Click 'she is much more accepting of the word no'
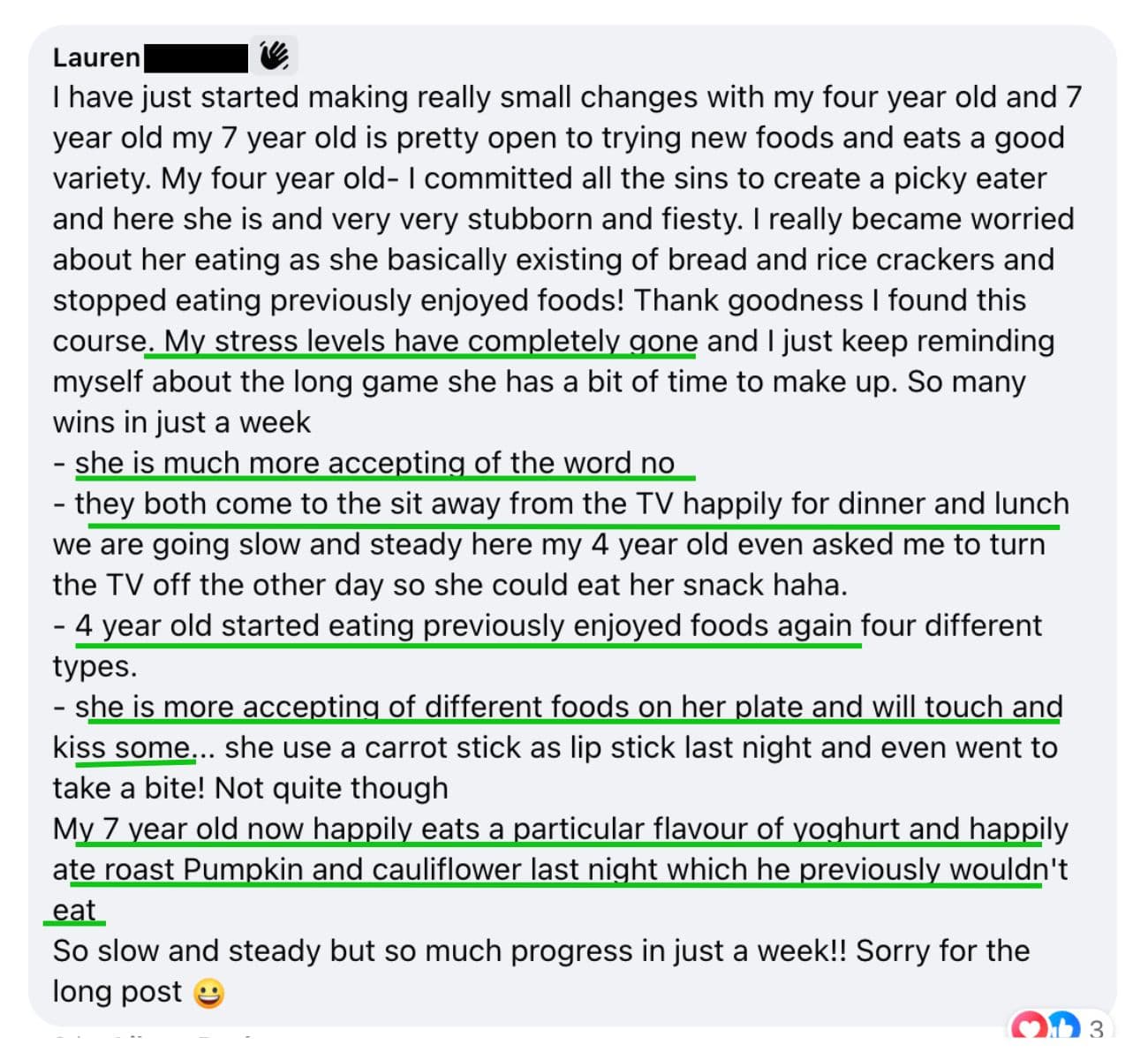Image resolution: width=1148 pixels, height=1060 pixels. tap(374, 463)
